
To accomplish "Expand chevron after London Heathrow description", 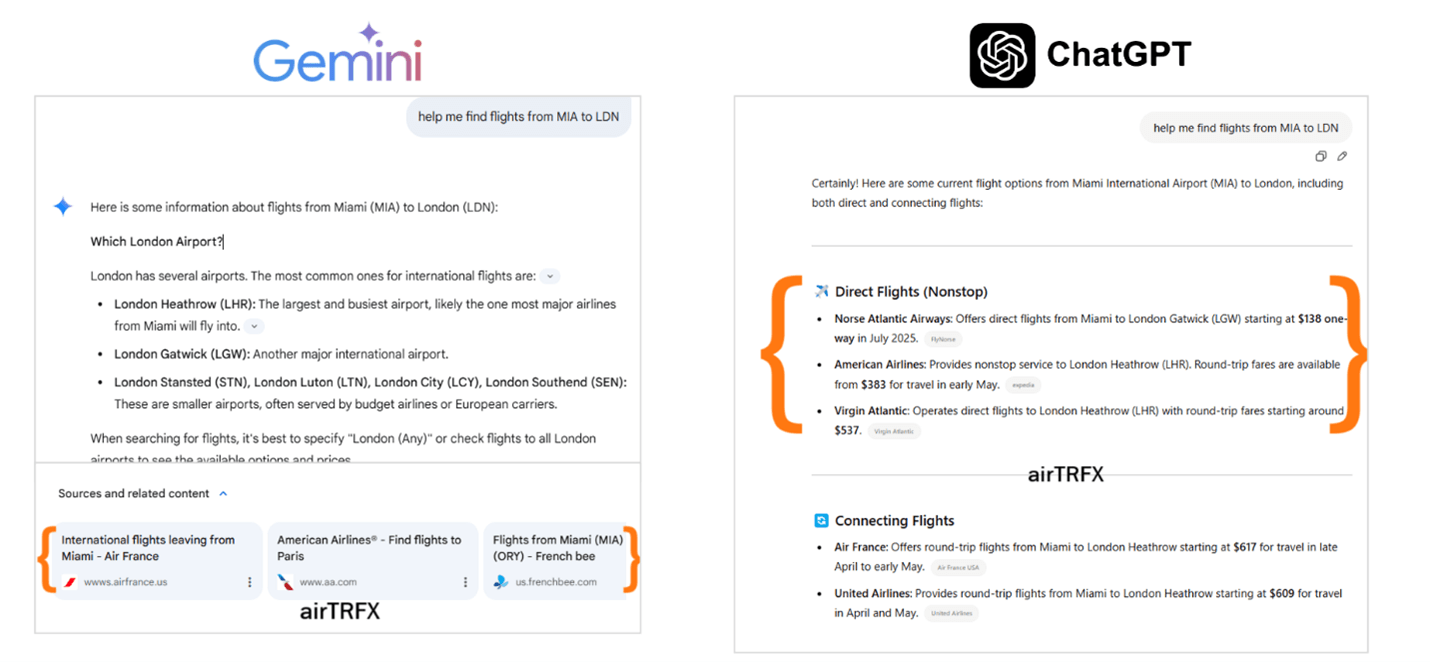I will tap(254, 326).
